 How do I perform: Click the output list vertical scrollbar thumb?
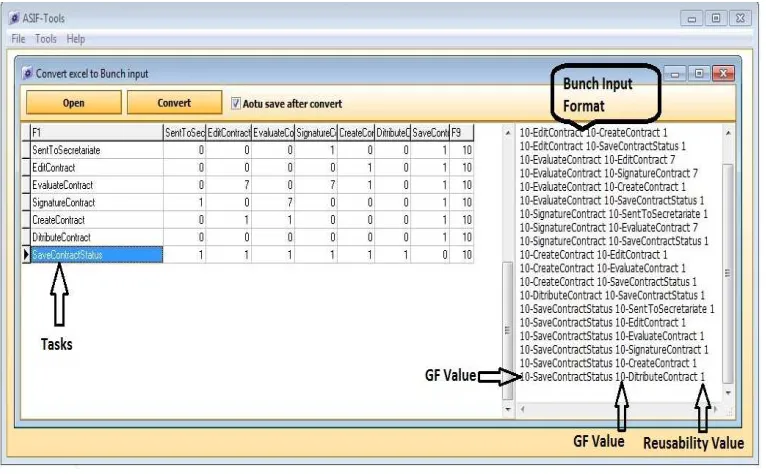pyautogui.click(x=728, y=274)
